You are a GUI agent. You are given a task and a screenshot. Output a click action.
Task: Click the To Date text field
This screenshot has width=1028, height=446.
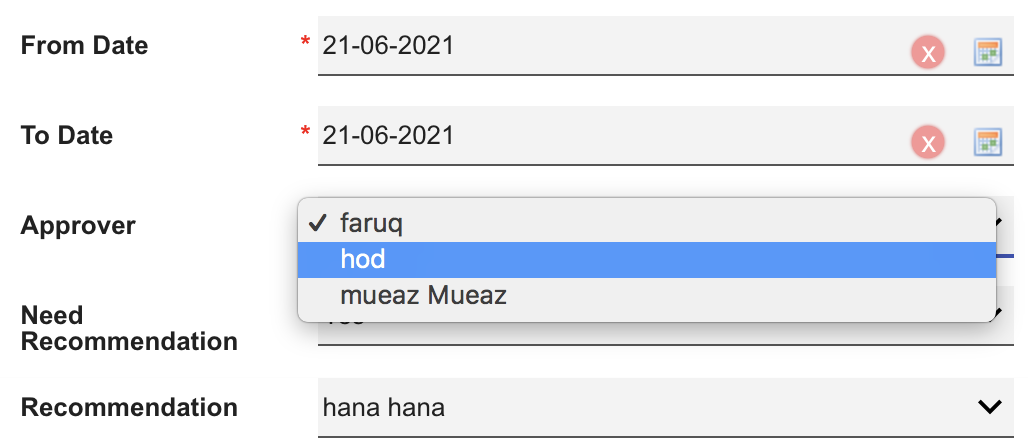(x=600, y=136)
